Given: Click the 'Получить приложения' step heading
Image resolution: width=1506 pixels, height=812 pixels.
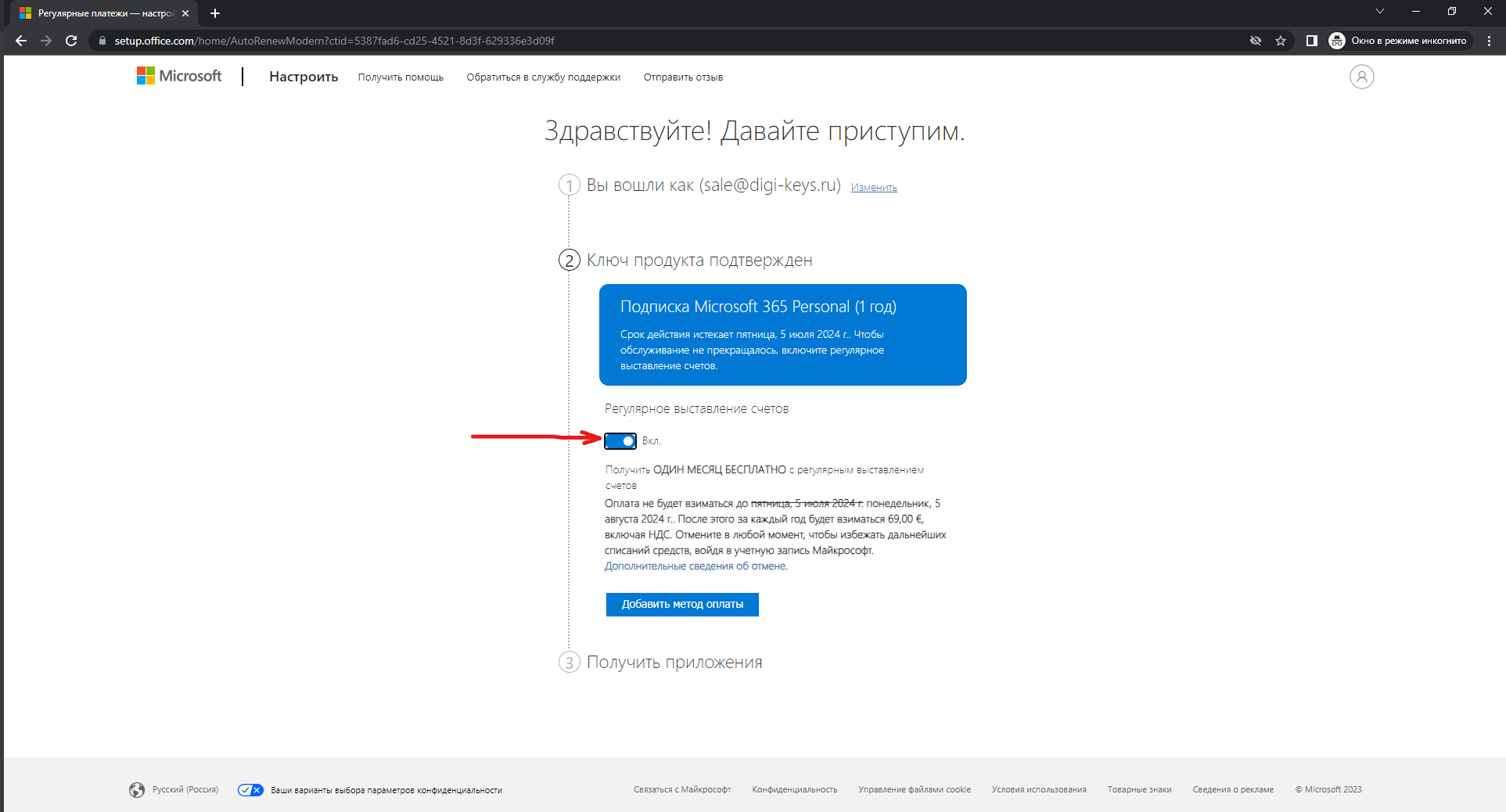Looking at the screenshot, I should click(674, 663).
